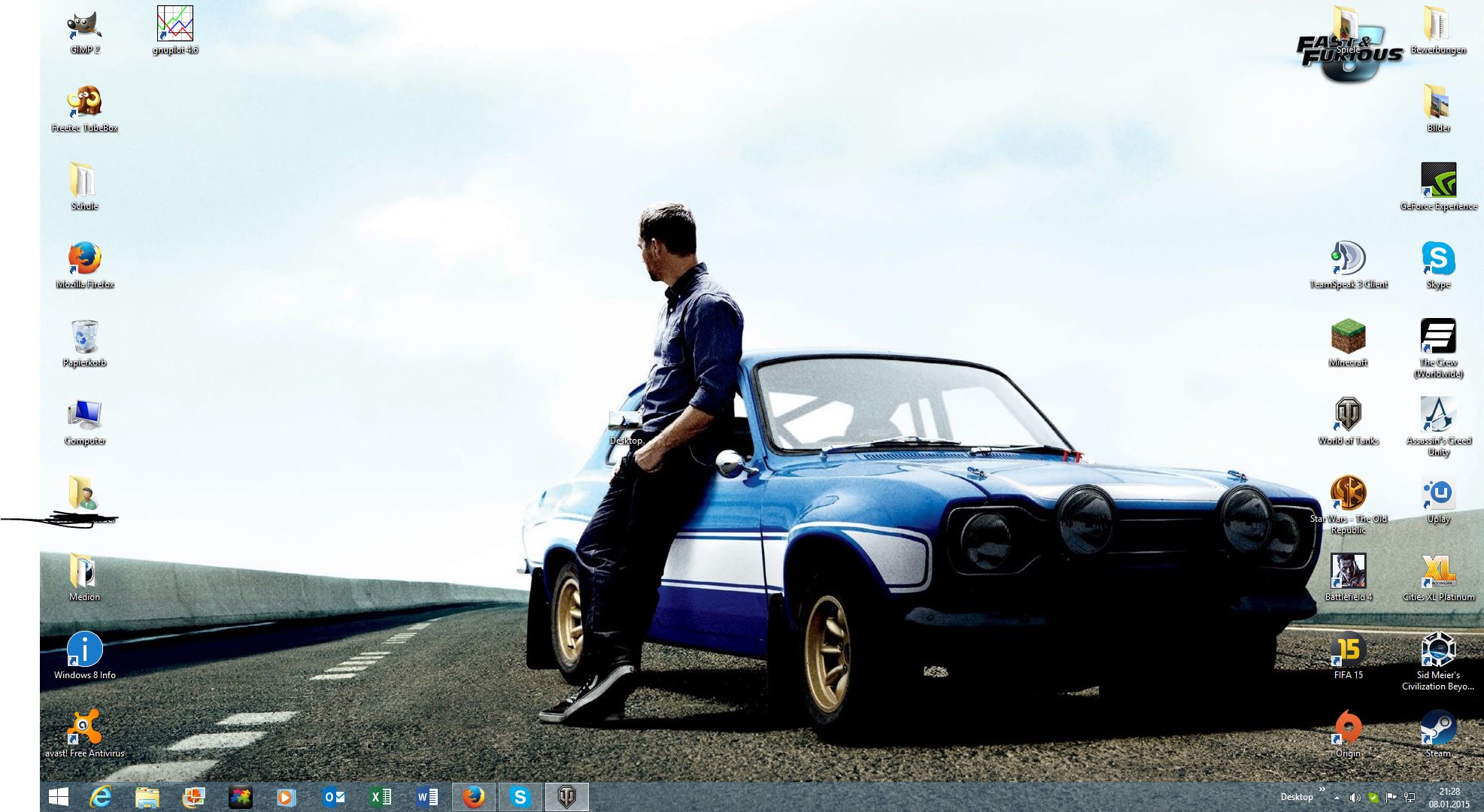This screenshot has height=812, width=1484.
Task: Click the Origin desktop shortcut
Action: (1348, 728)
